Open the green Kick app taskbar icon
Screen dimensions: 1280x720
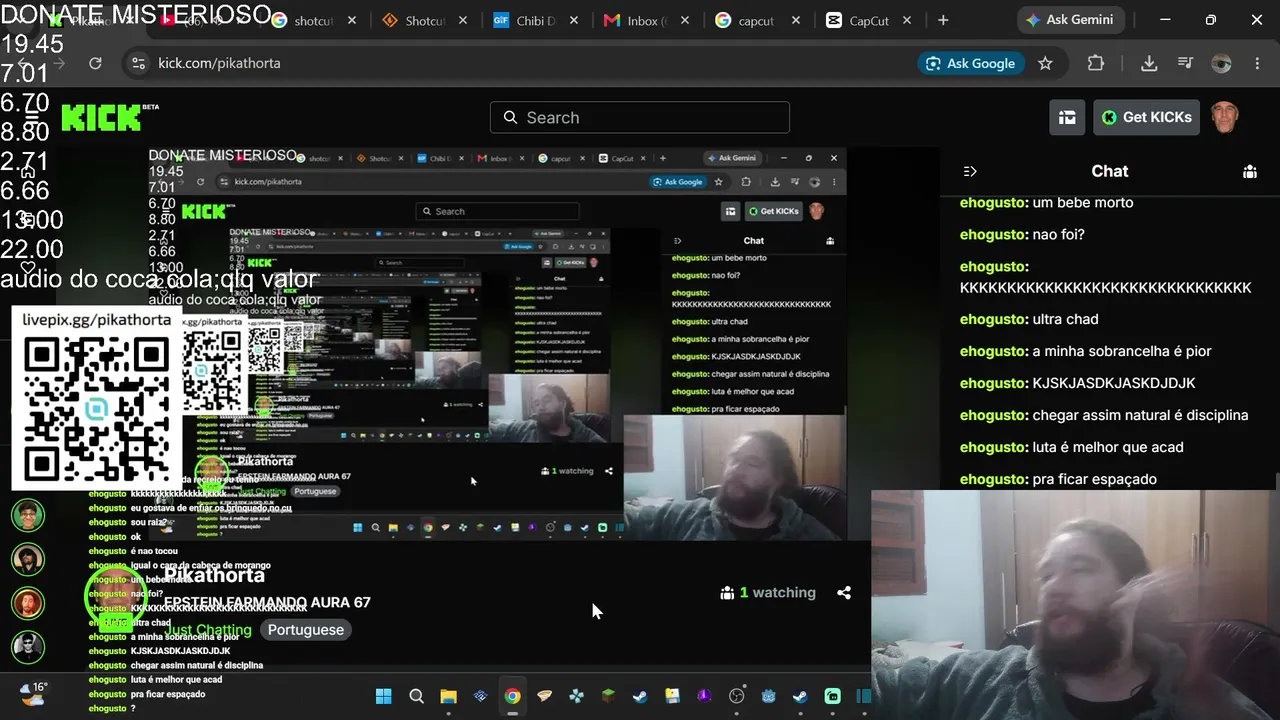[x=832, y=696]
